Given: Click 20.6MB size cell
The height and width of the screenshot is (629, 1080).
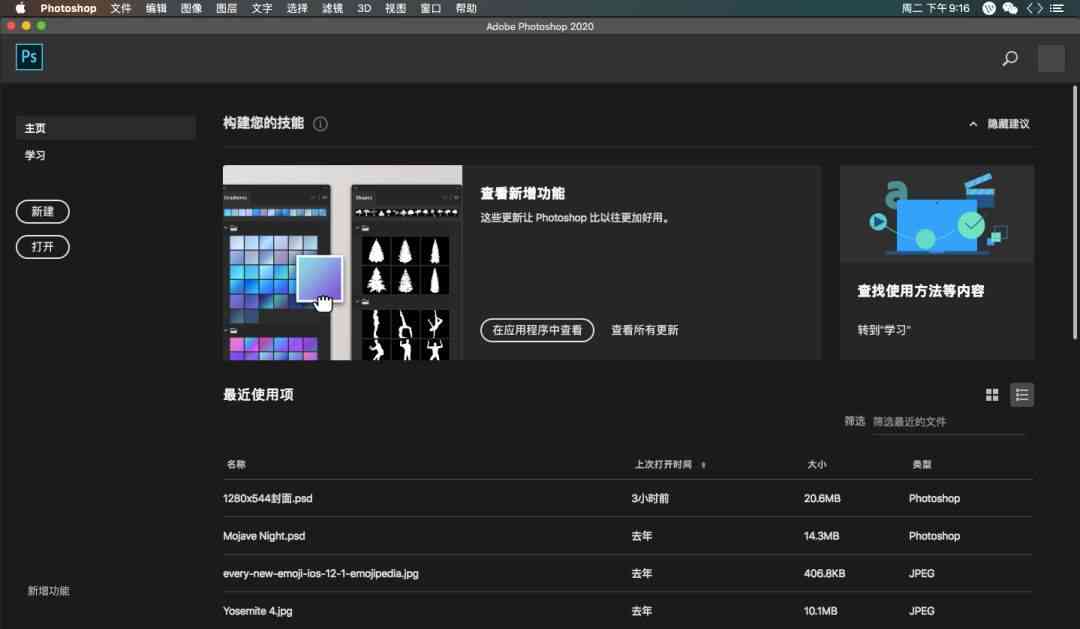Looking at the screenshot, I should tap(822, 498).
